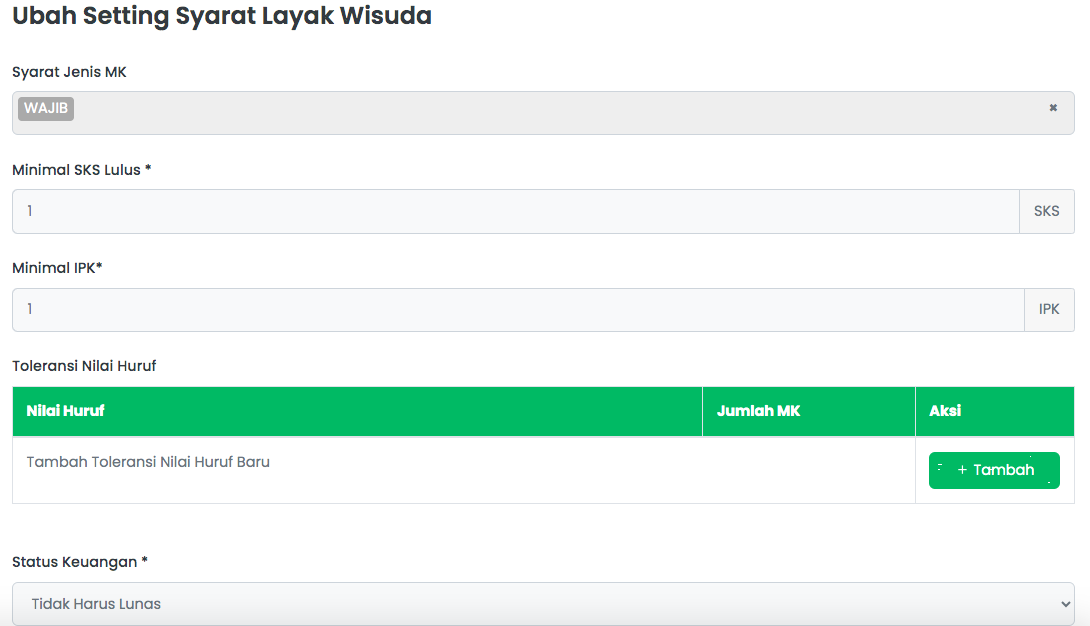Click the Toleransi Nilai Huruf section label

coord(84,366)
